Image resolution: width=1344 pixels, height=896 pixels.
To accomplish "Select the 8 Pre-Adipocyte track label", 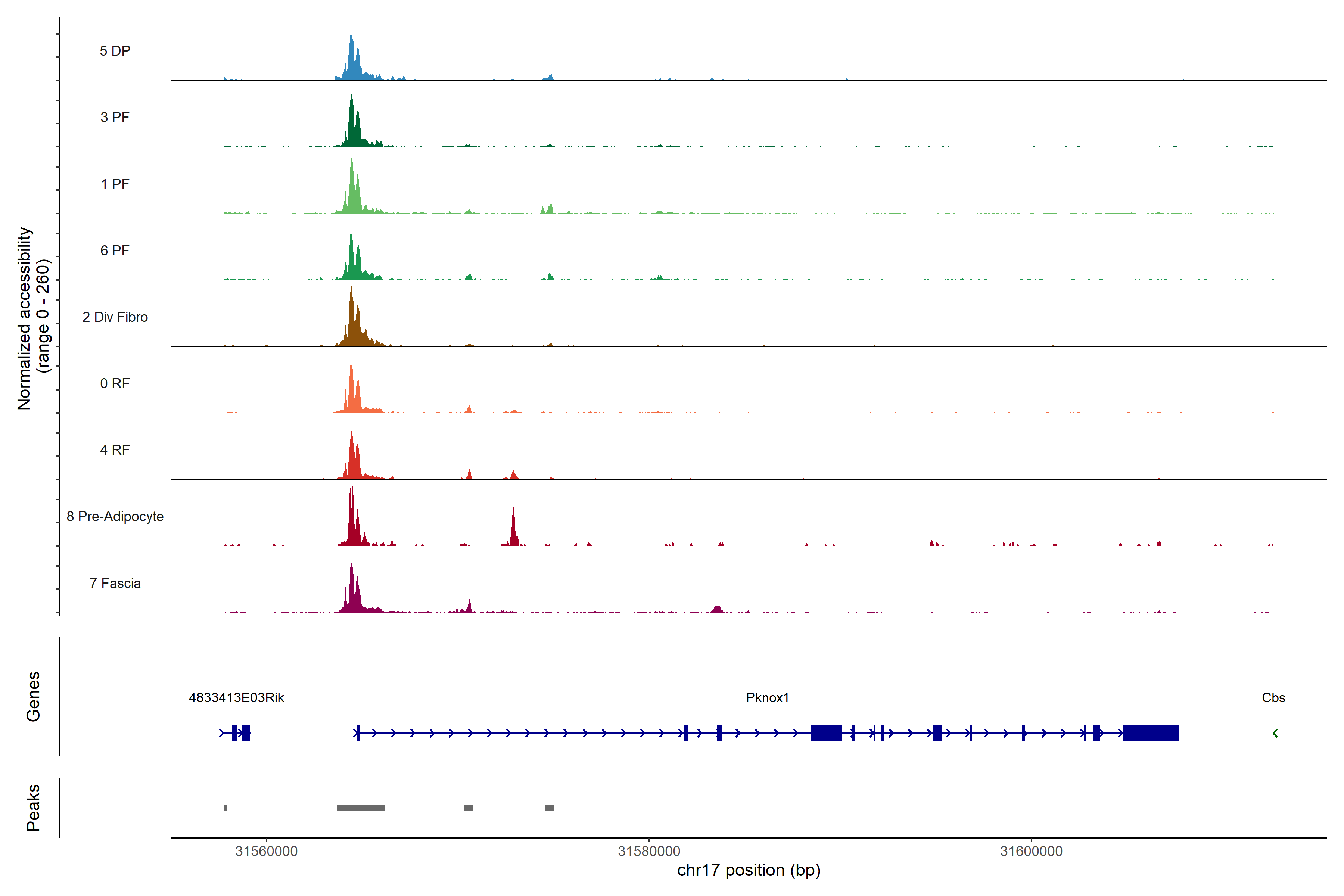I will tap(115, 516).
